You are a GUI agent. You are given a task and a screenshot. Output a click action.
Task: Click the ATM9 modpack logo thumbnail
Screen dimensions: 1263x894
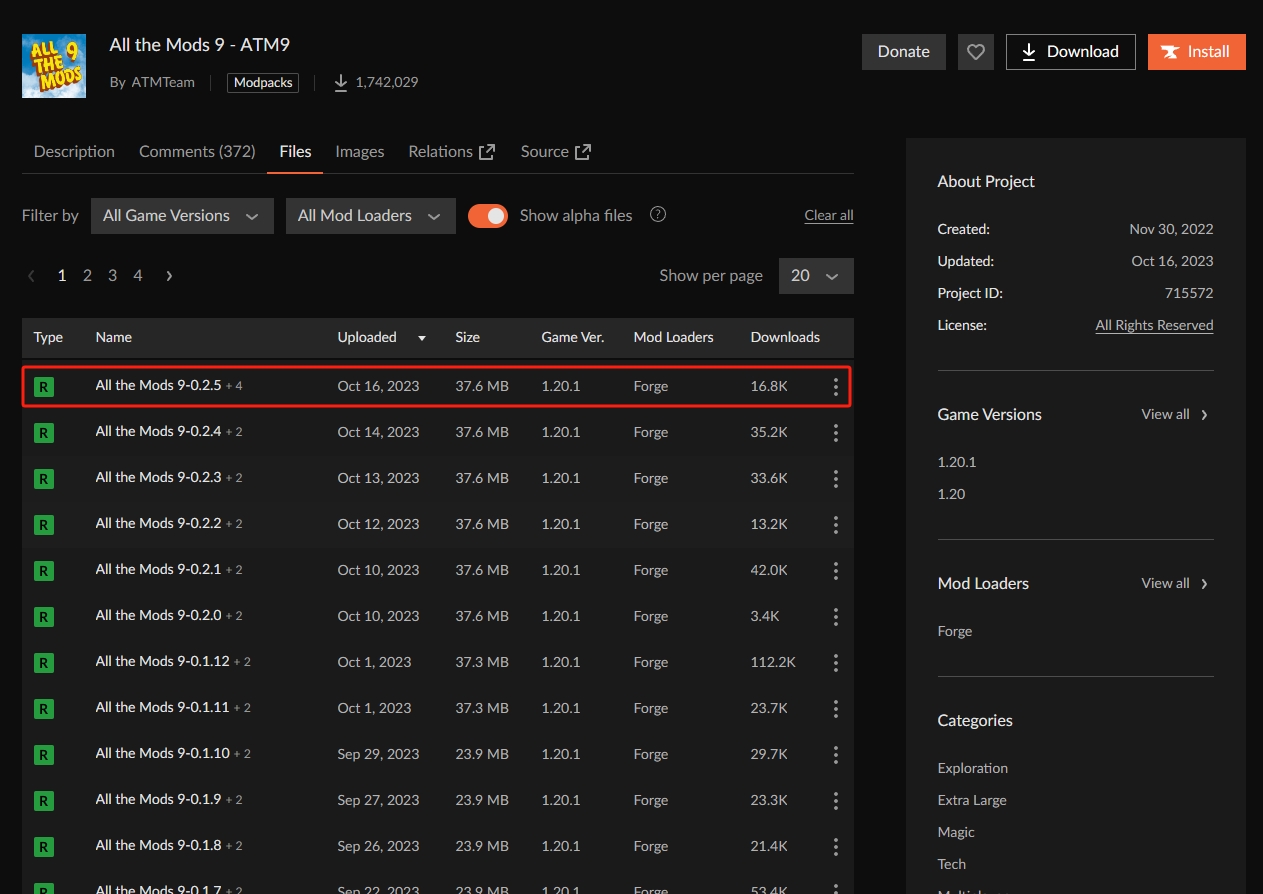pos(54,66)
